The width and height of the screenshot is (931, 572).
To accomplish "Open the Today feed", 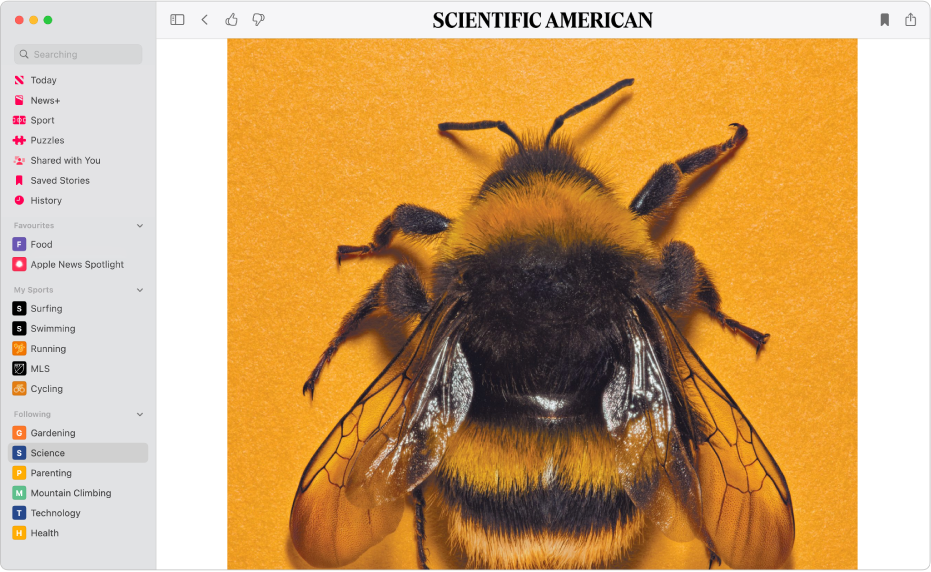I will point(43,80).
